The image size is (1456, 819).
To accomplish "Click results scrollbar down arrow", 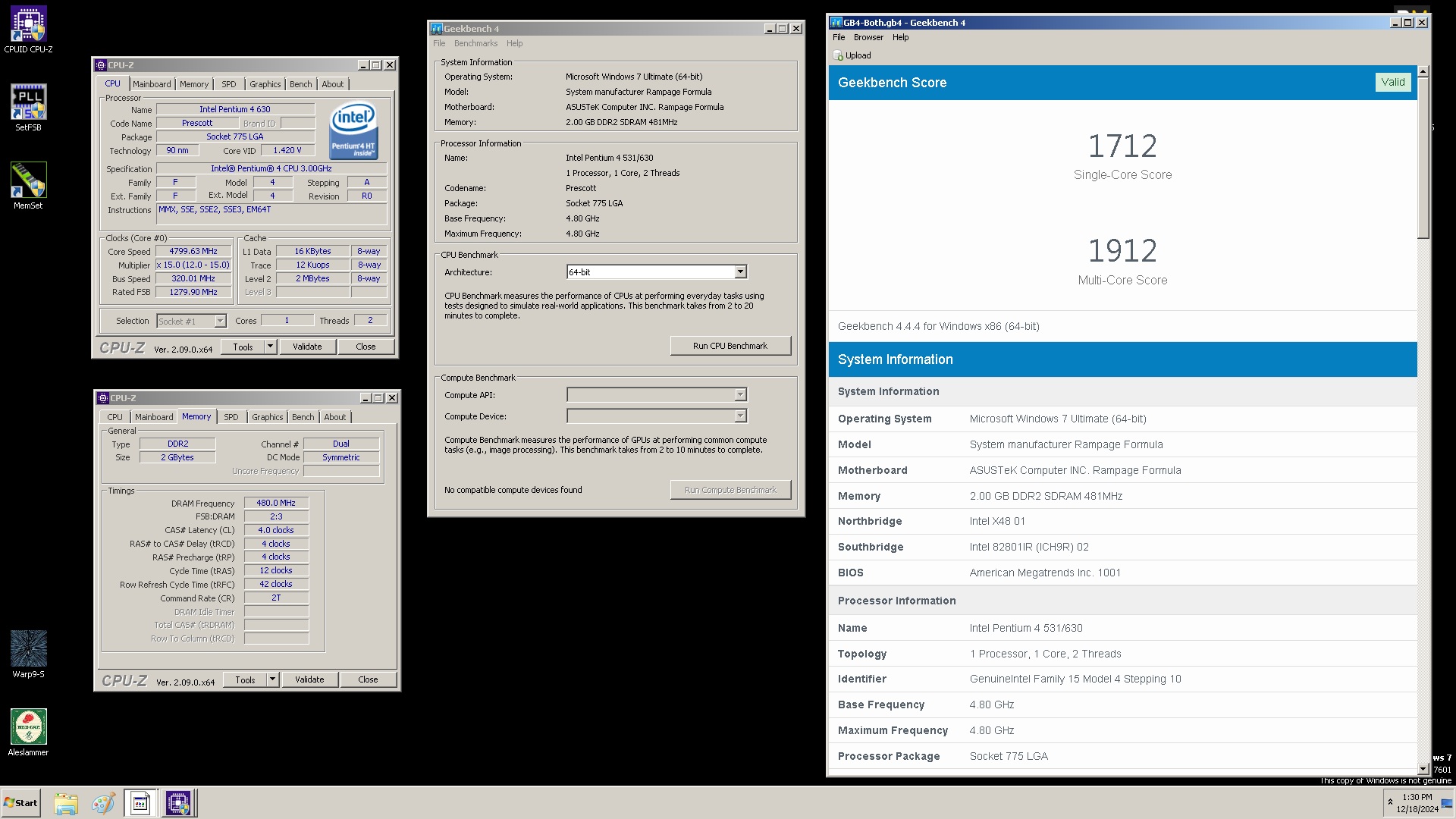I will [x=1423, y=769].
